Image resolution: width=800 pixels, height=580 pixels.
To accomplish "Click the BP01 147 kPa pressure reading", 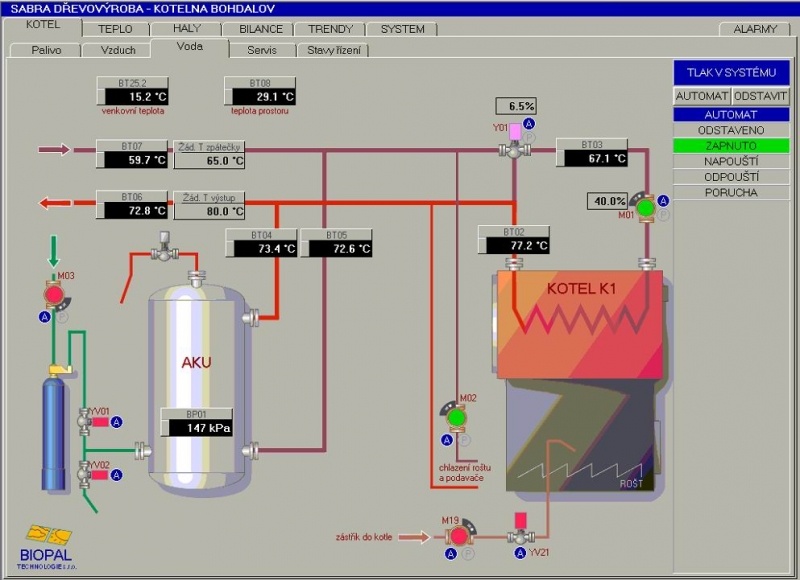I will pyautogui.click(x=197, y=422).
